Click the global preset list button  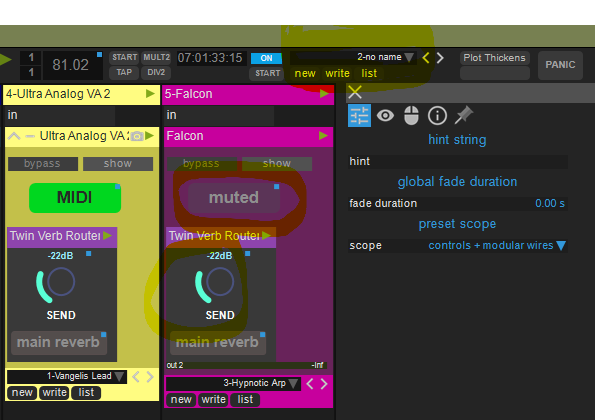pos(369,74)
